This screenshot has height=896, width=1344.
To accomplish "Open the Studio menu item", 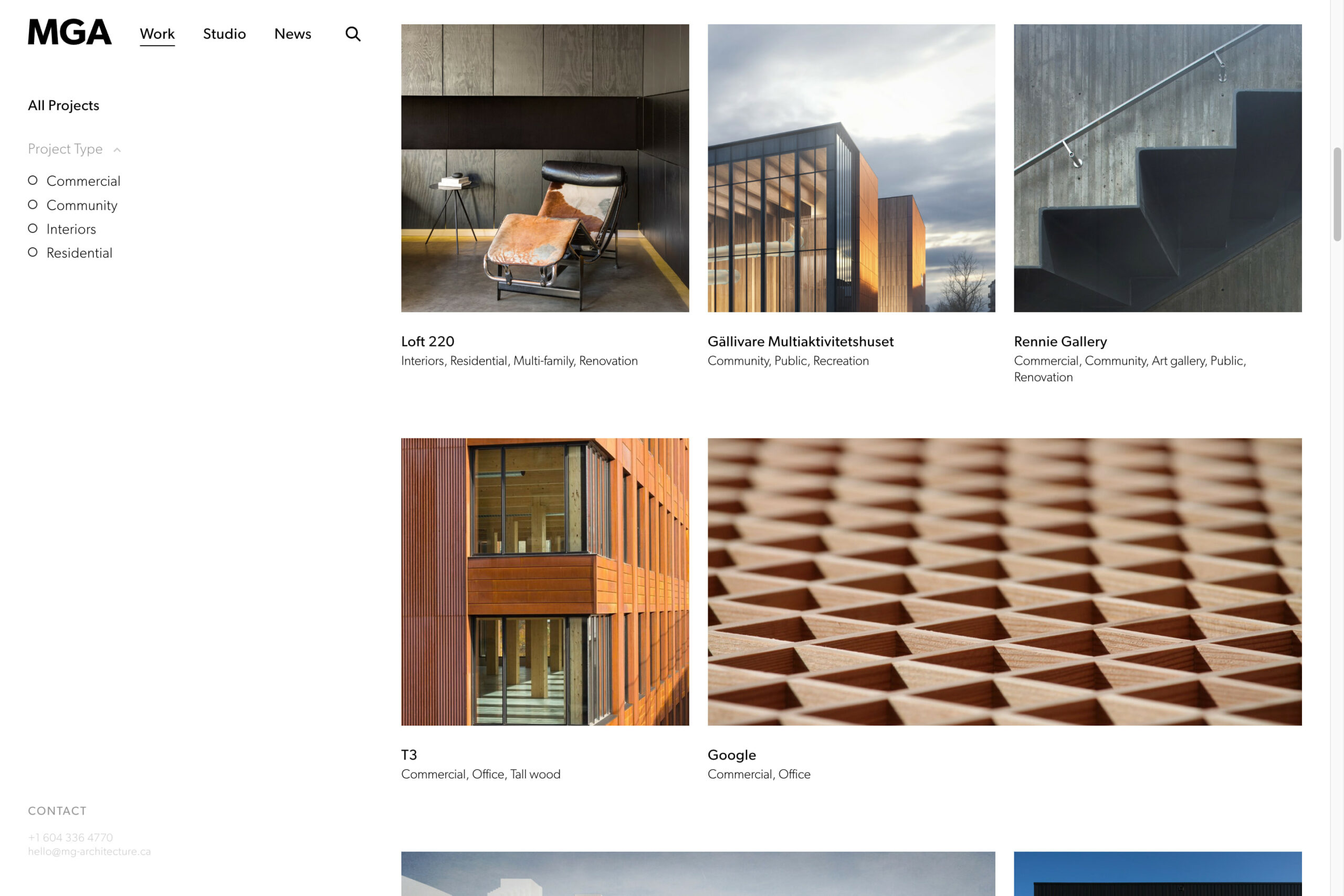I will (x=224, y=34).
